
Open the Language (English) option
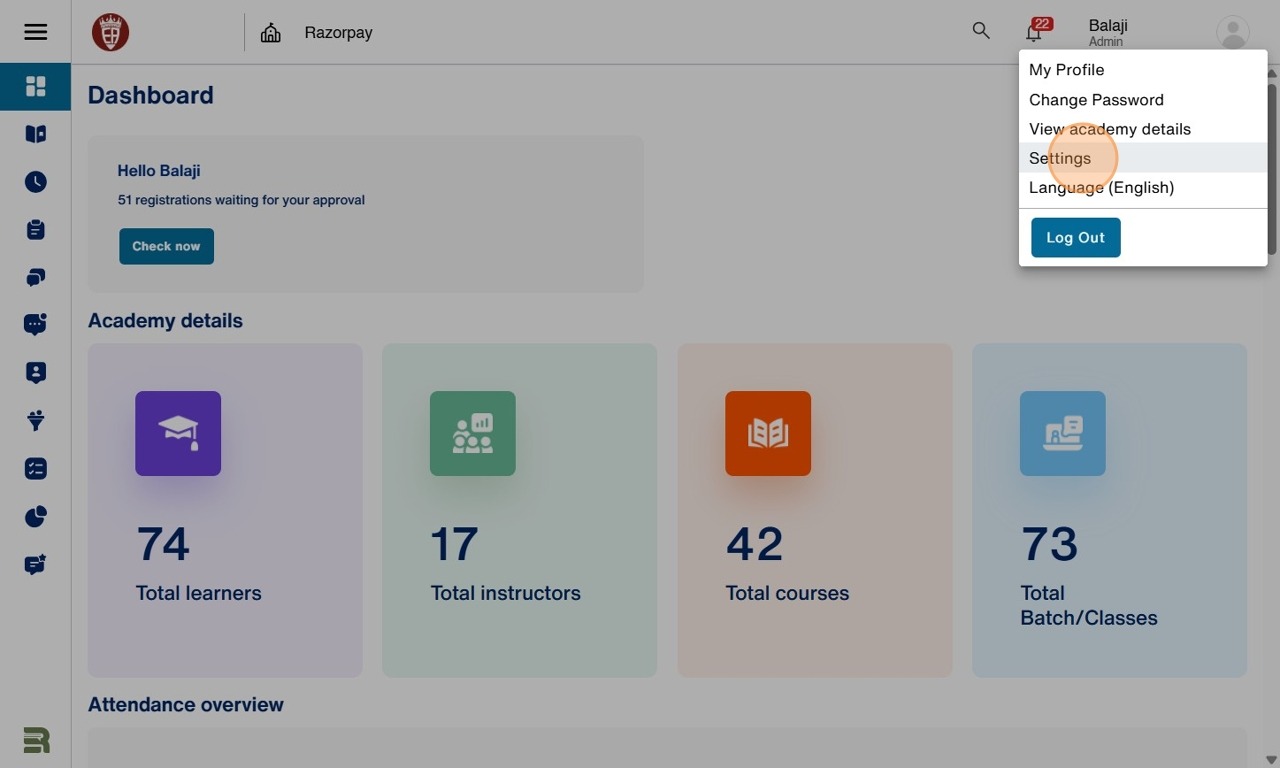[x=1101, y=187]
